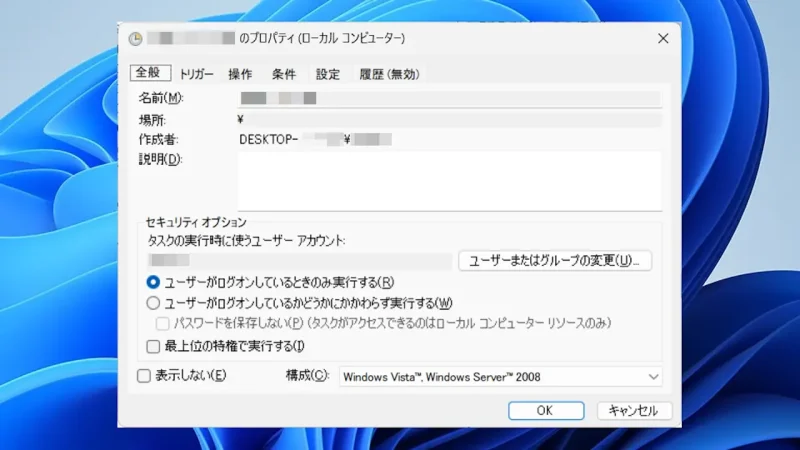Click the 名前 input field
Screen dimensions: 800x450
tap(449, 98)
